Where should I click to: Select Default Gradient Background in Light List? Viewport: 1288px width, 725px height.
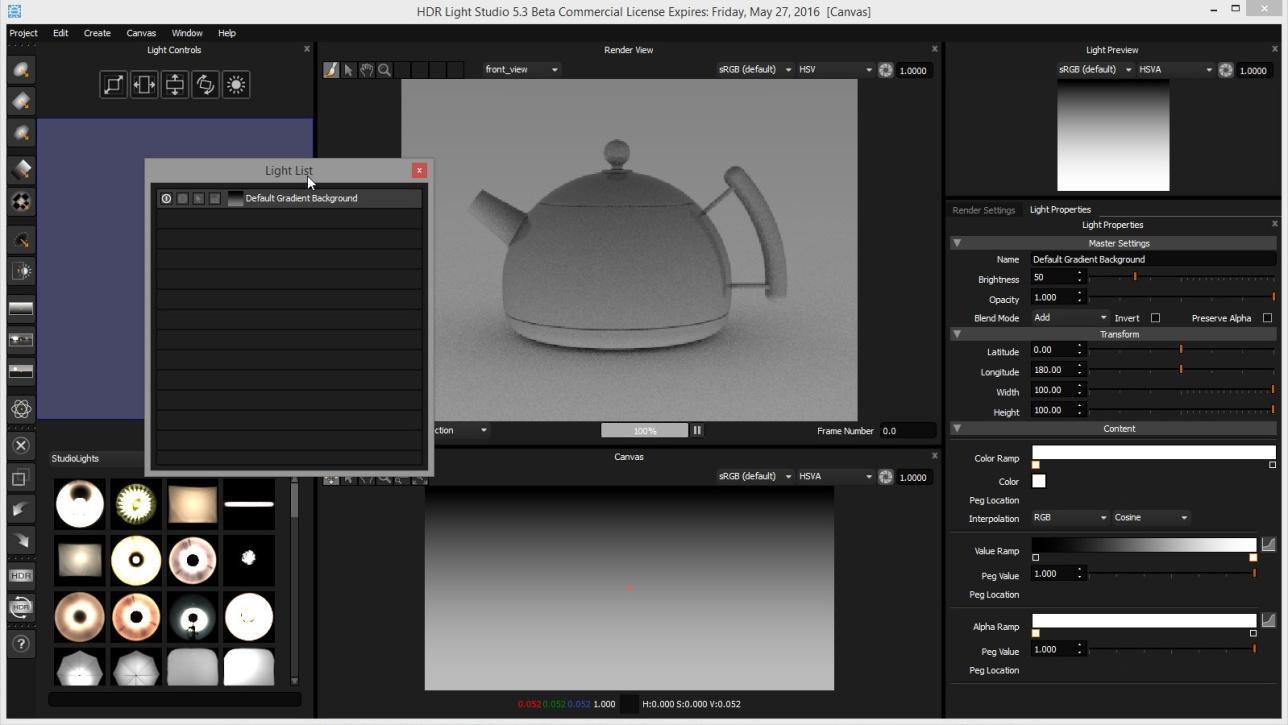pos(289,198)
